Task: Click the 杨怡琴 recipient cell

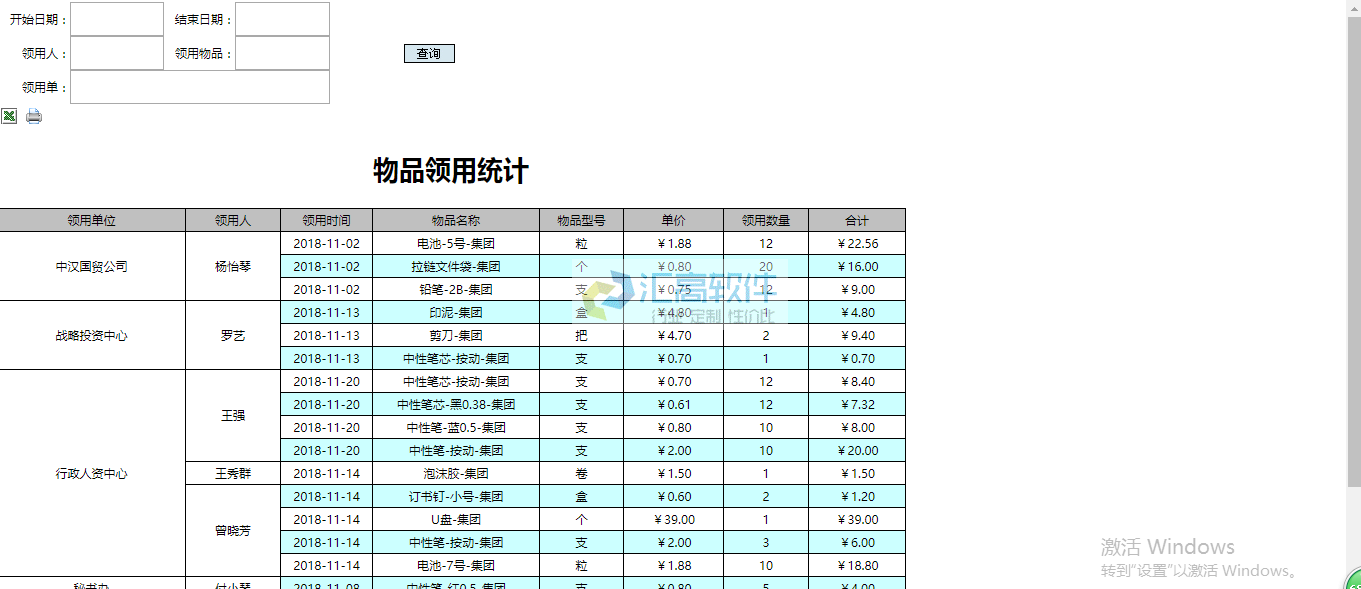Action: click(x=233, y=267)
